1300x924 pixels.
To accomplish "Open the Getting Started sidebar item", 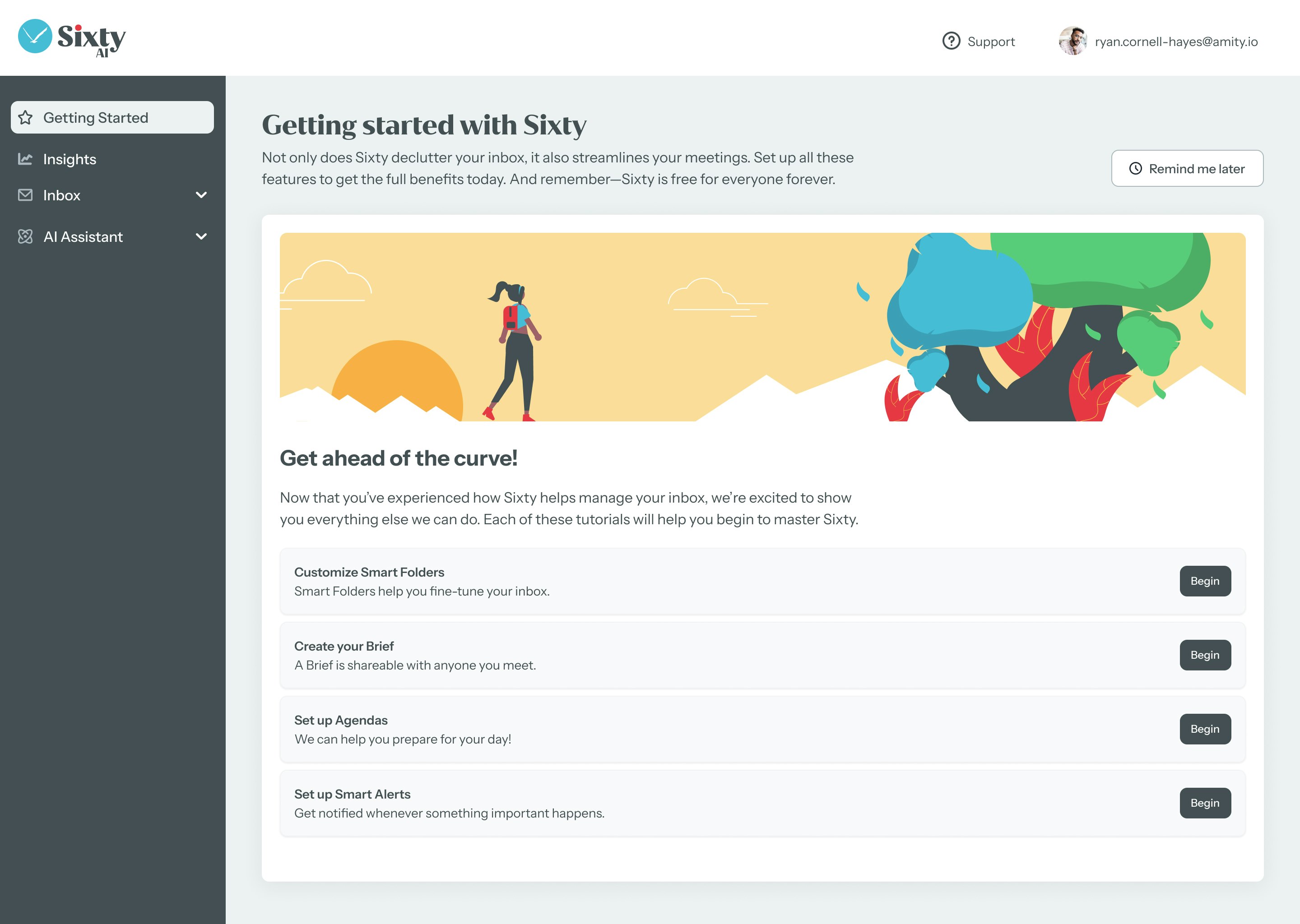I will (96, 118).
